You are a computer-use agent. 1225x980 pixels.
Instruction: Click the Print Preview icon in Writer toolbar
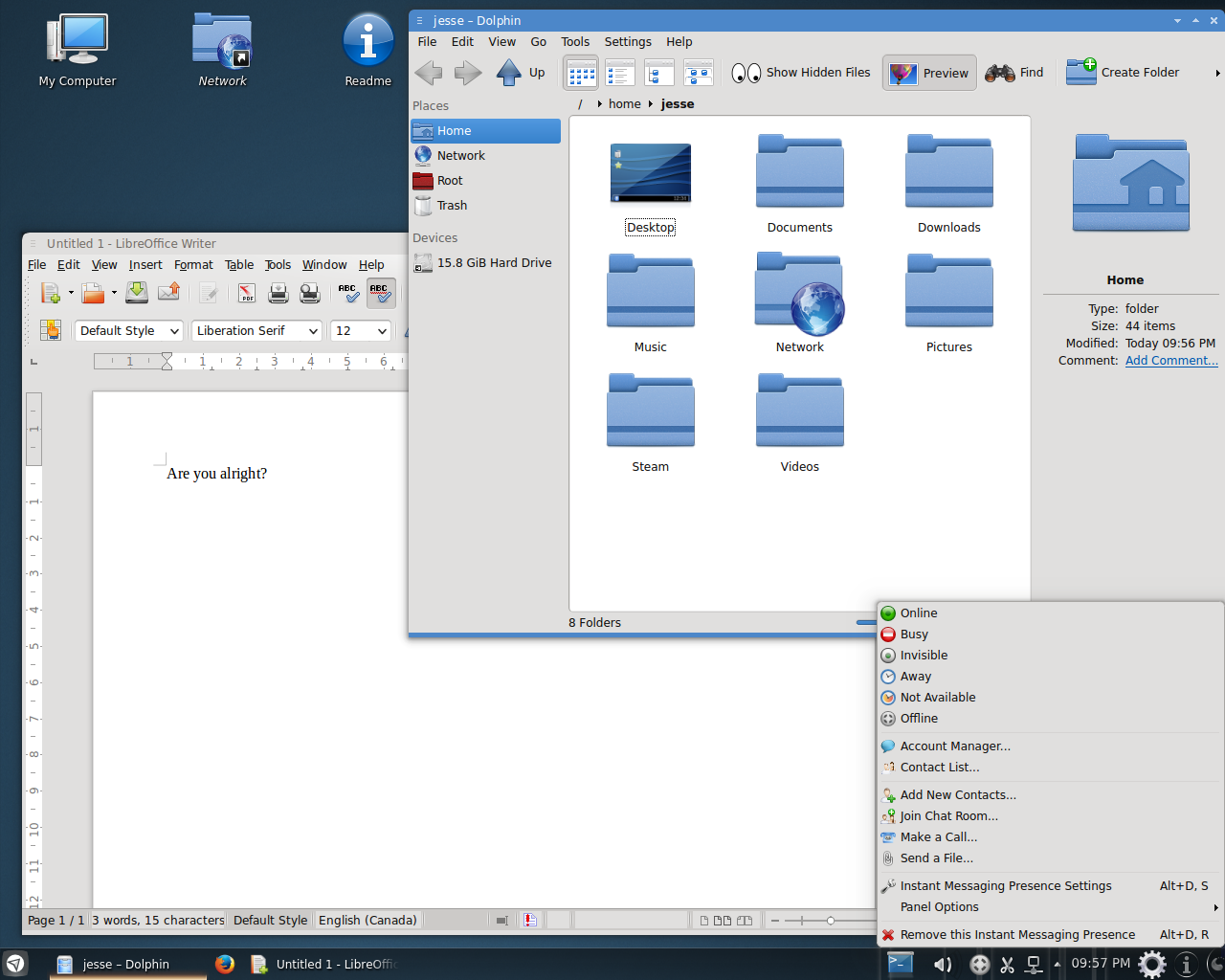tap(310, 293)
